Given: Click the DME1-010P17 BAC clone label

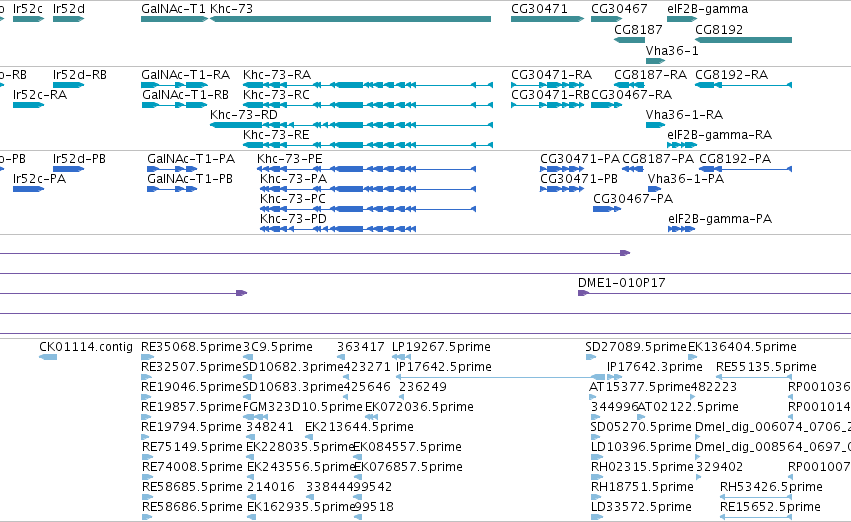Looking at the screenshot, I should tap(621, 283).
